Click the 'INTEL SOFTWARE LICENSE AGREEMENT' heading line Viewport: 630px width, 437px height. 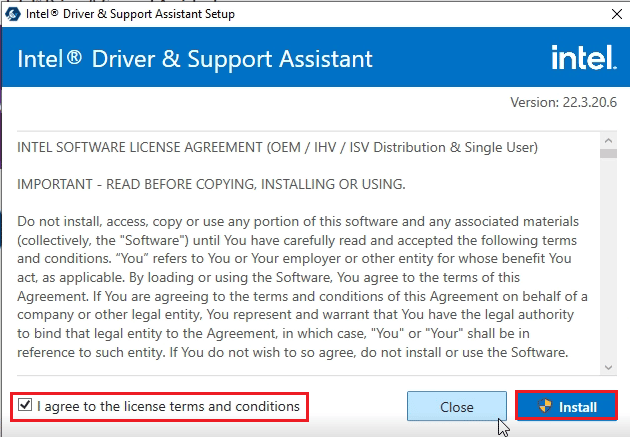[x=277, y=147]
